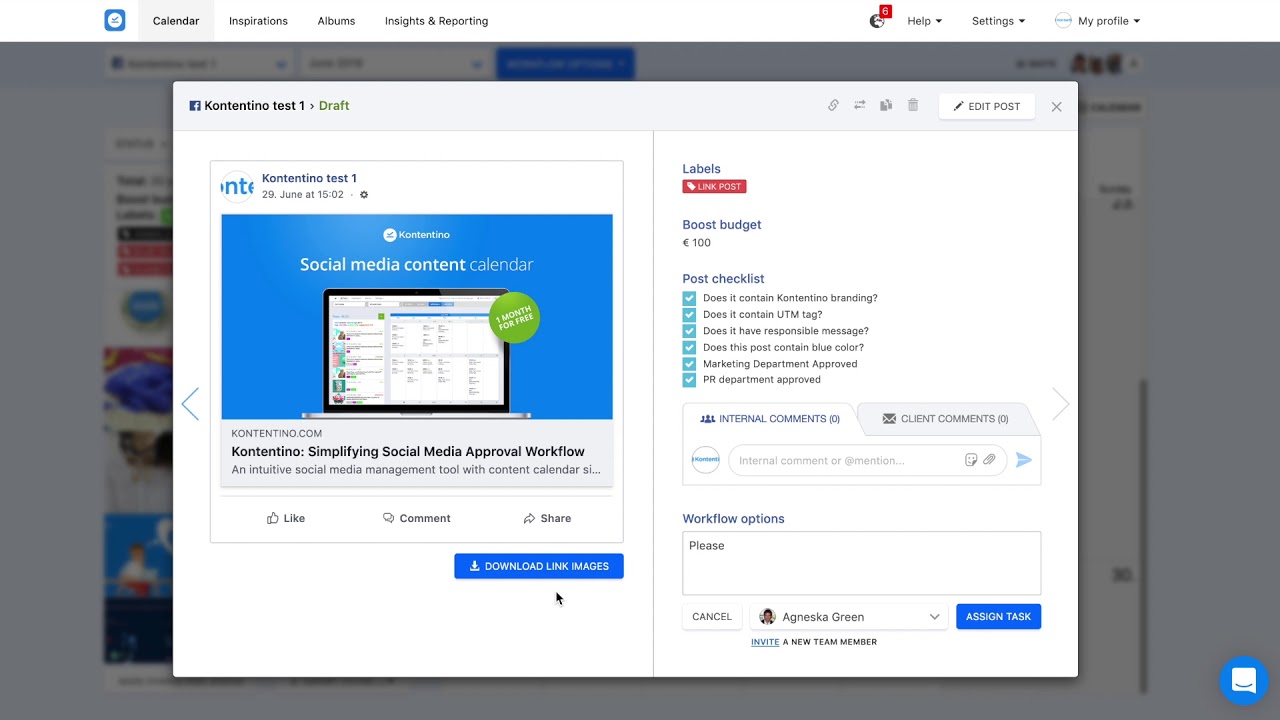Insert a sticker in comment box
Viewport: 1280px width, 720px height.
click(x=971, y=460)
